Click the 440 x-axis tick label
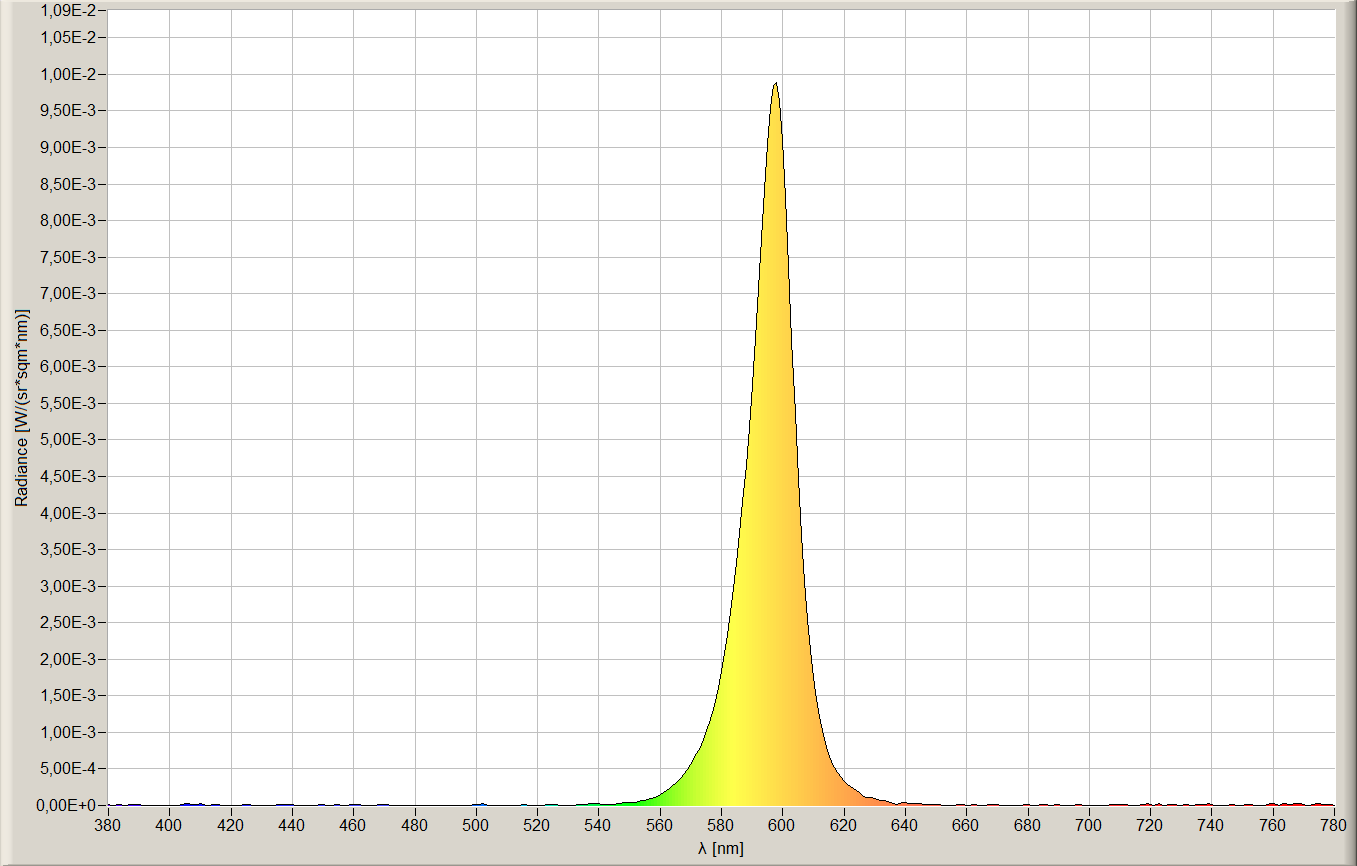 tap(292, 825)
